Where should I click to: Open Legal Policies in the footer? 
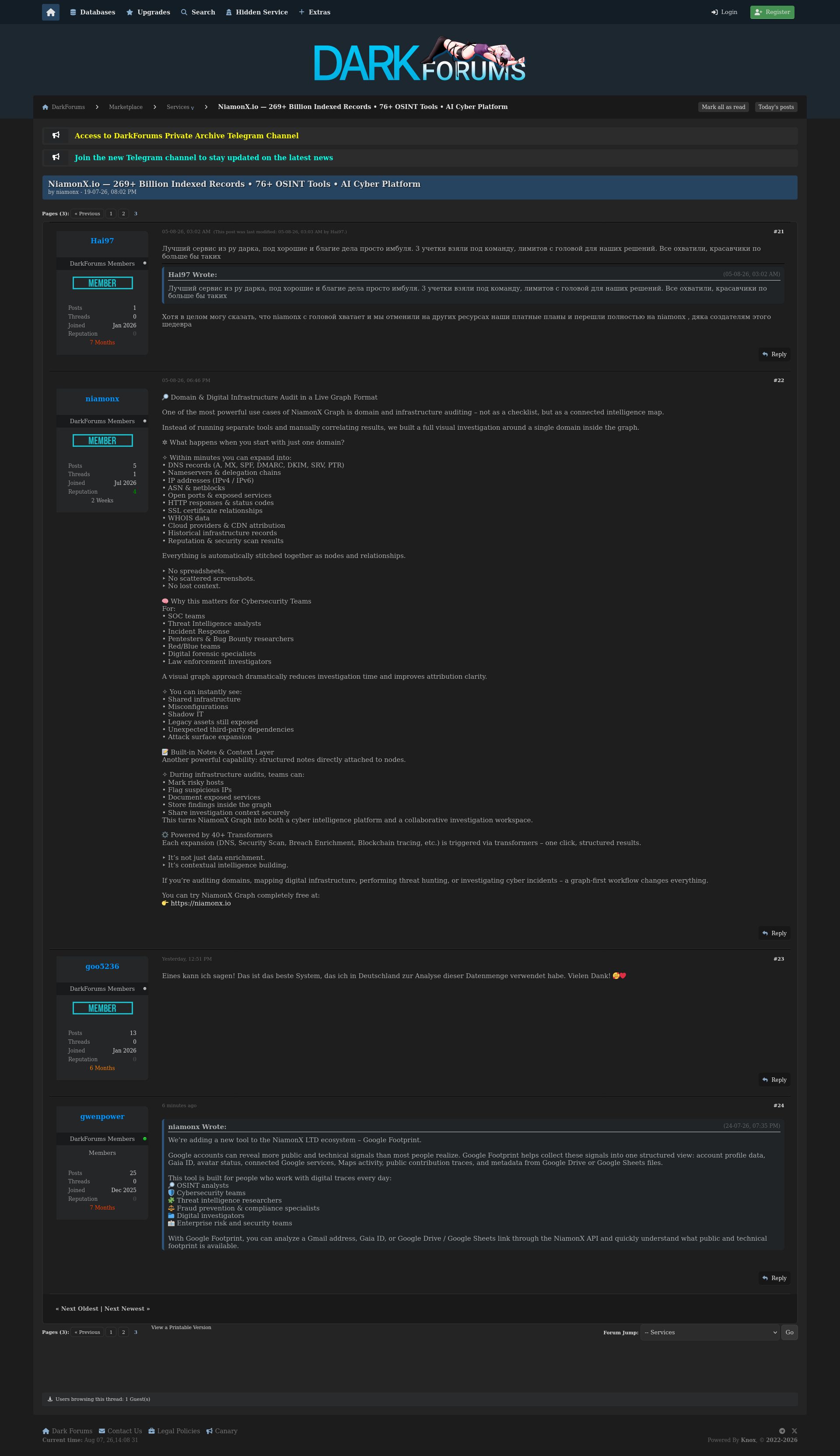(174, 1431)
